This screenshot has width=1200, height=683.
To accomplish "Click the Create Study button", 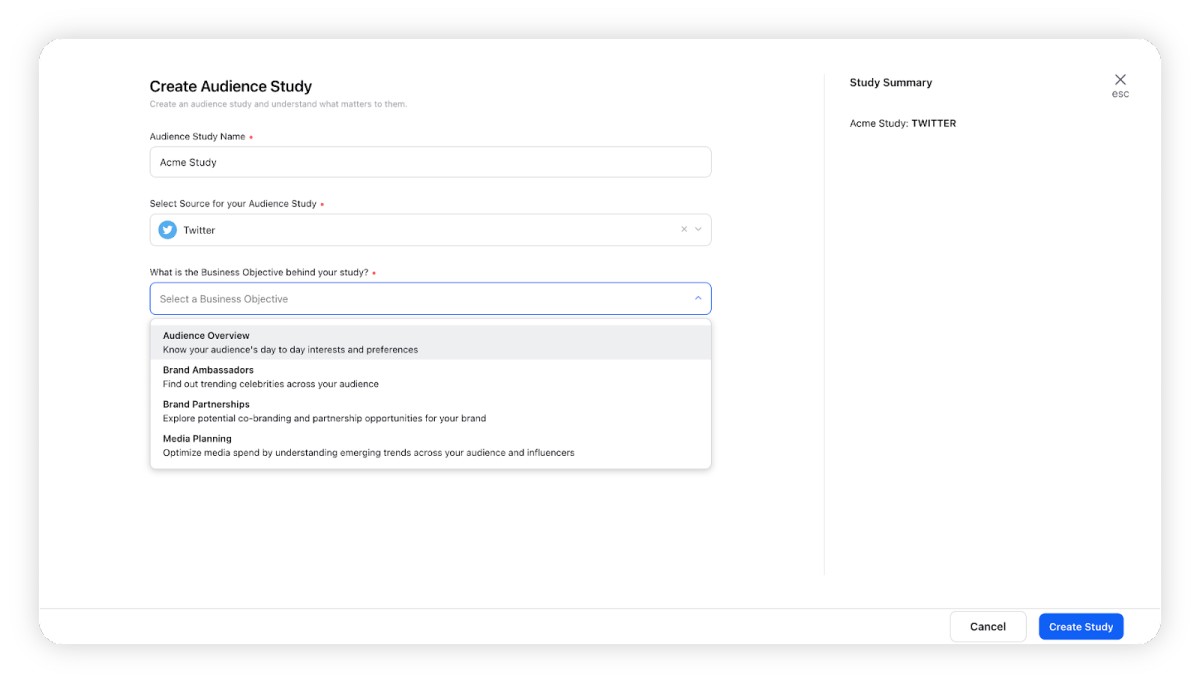I will pos(1081,626).
